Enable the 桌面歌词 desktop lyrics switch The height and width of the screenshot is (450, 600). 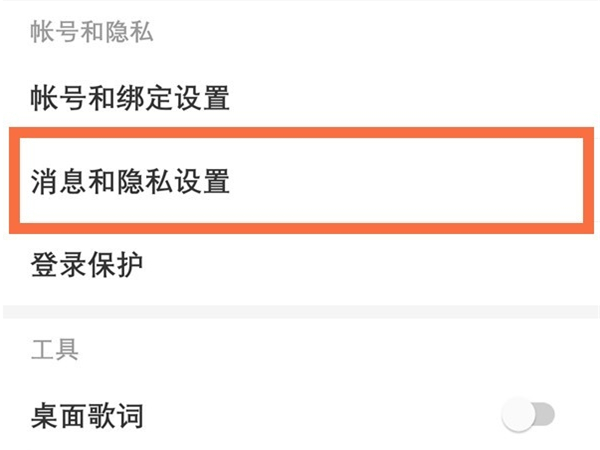click(529, 416)
